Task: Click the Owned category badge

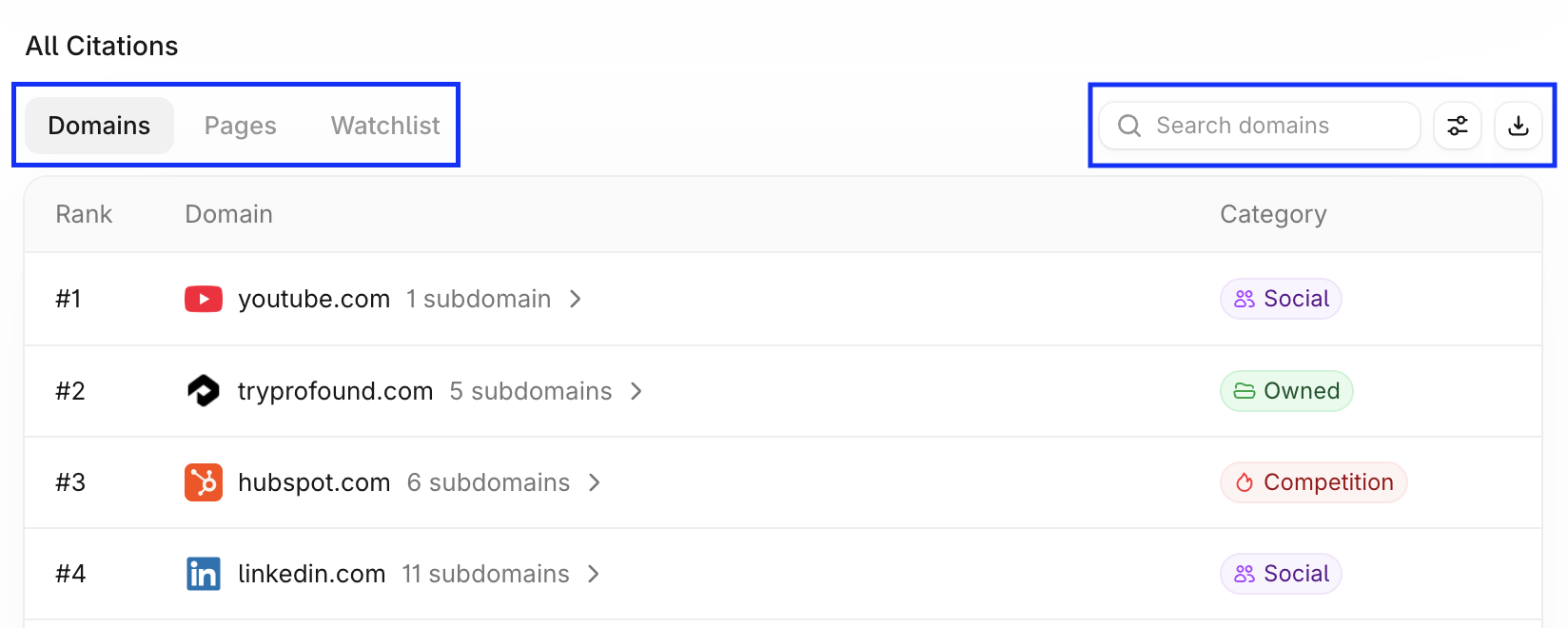Action: point(1286,391)
